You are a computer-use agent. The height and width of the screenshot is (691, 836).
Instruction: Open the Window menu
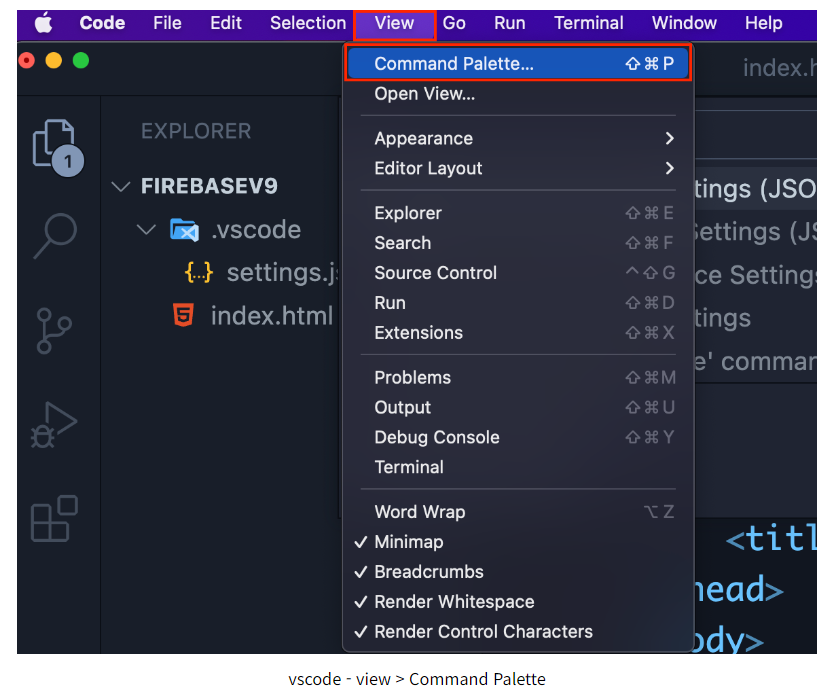click(x=684, y=23)
